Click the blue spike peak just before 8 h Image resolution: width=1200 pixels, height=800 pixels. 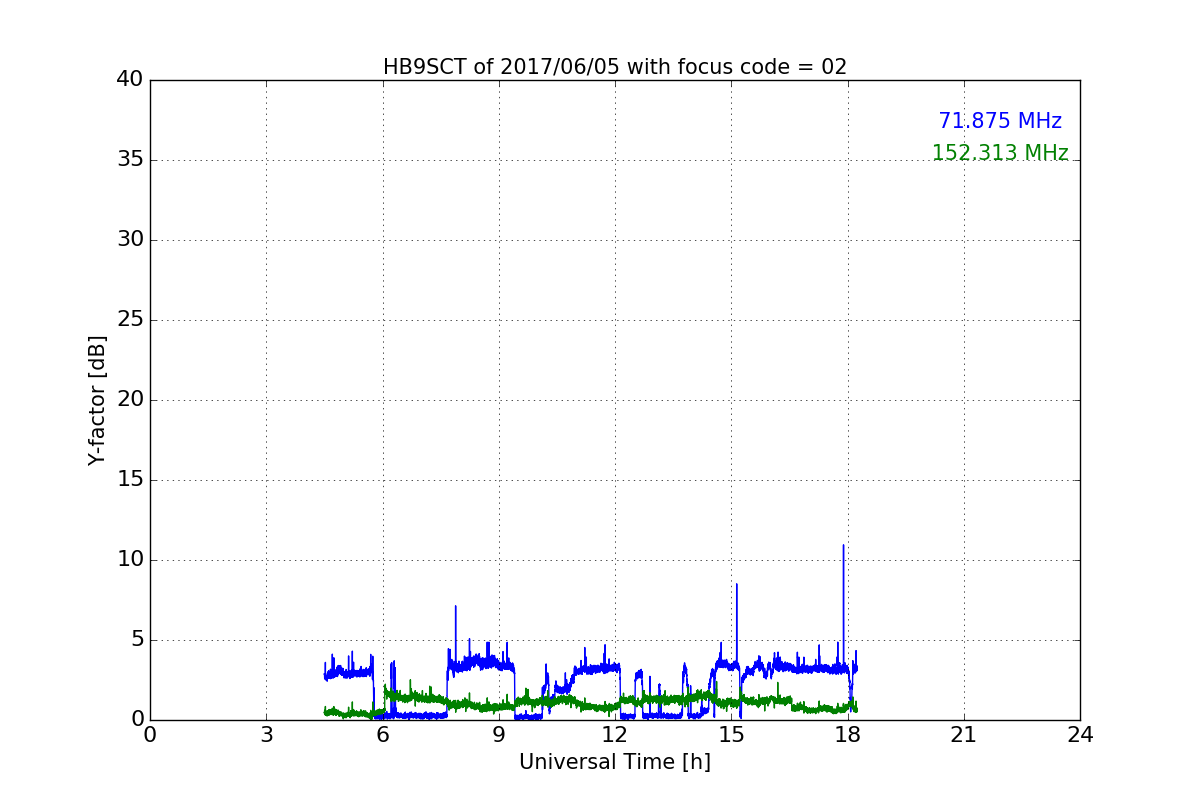[456, 607]
